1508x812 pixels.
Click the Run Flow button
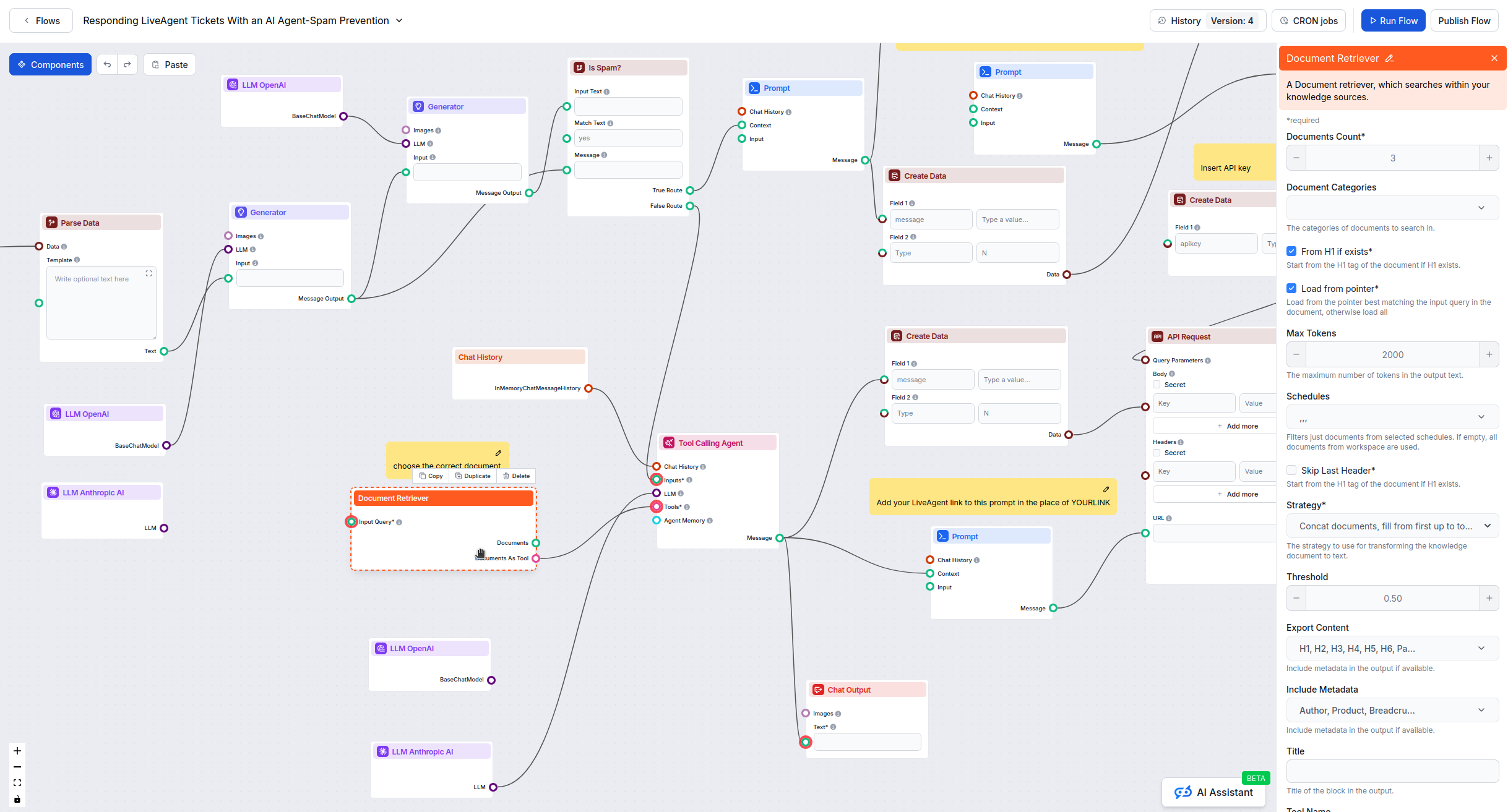pos(1393,20)
